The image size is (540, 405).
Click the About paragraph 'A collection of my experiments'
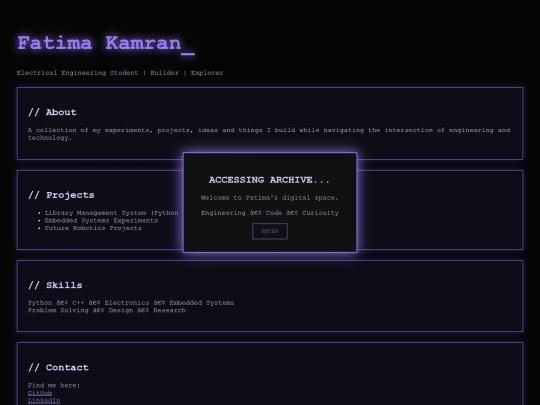(x=269, y=134)
